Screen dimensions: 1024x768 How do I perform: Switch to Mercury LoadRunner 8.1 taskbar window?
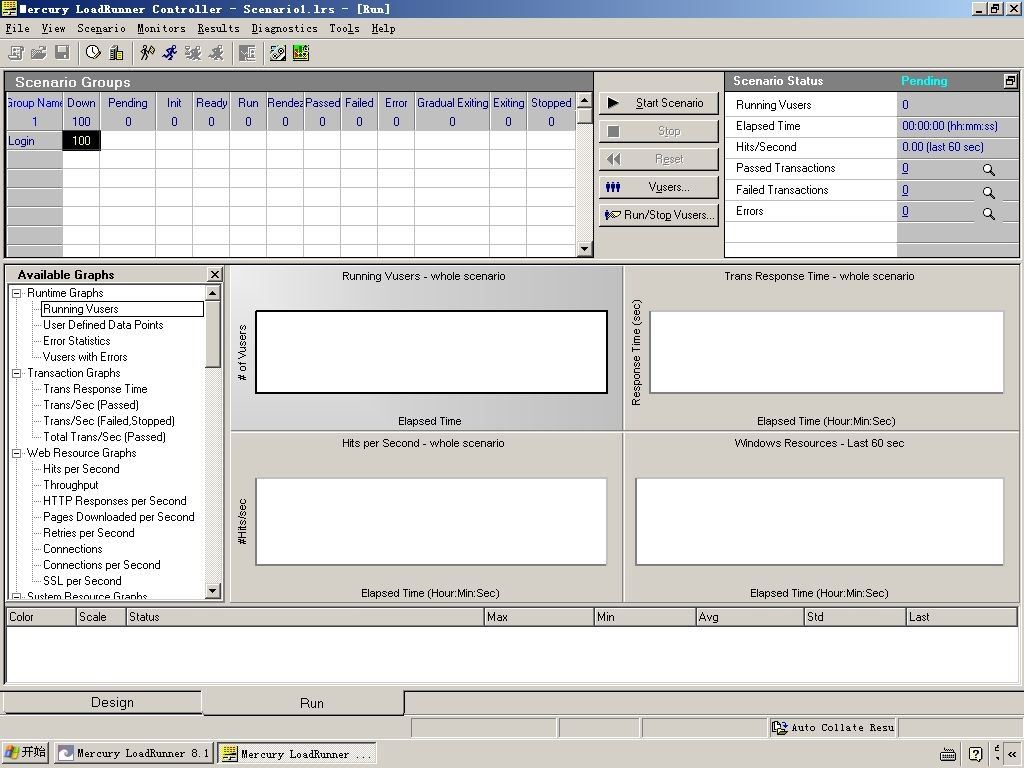(133, 754)
